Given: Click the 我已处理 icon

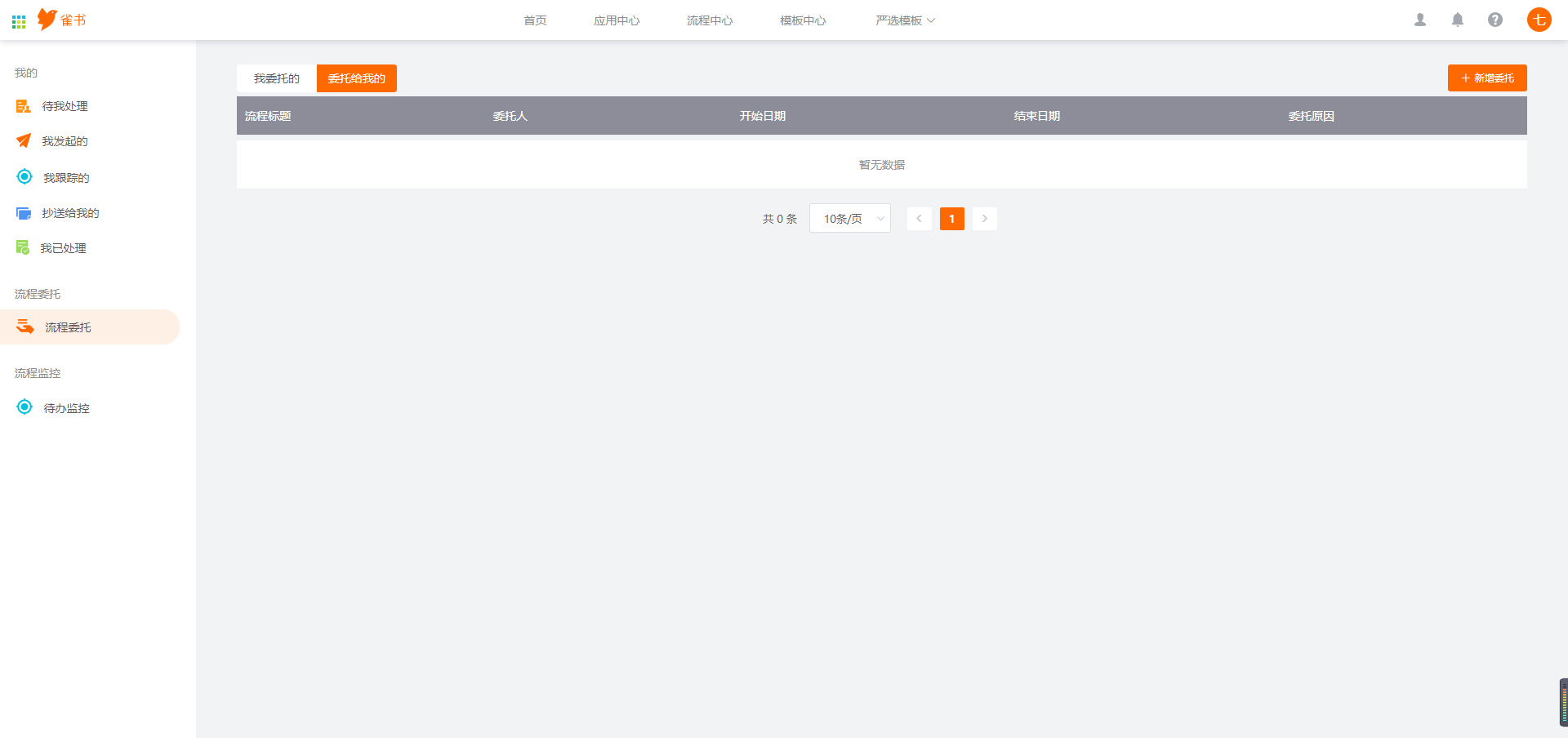Looking at the screenshot, I should (23, 247).
